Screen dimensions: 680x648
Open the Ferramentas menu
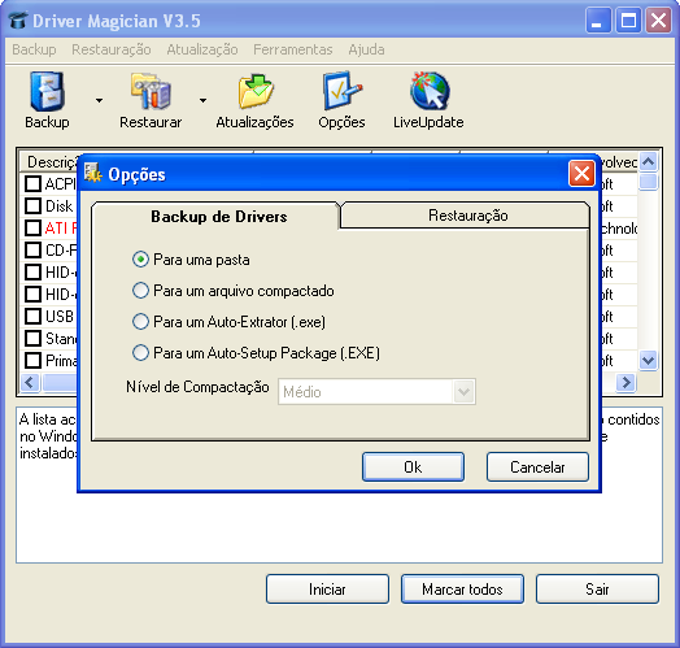click(x=293, y=49)
